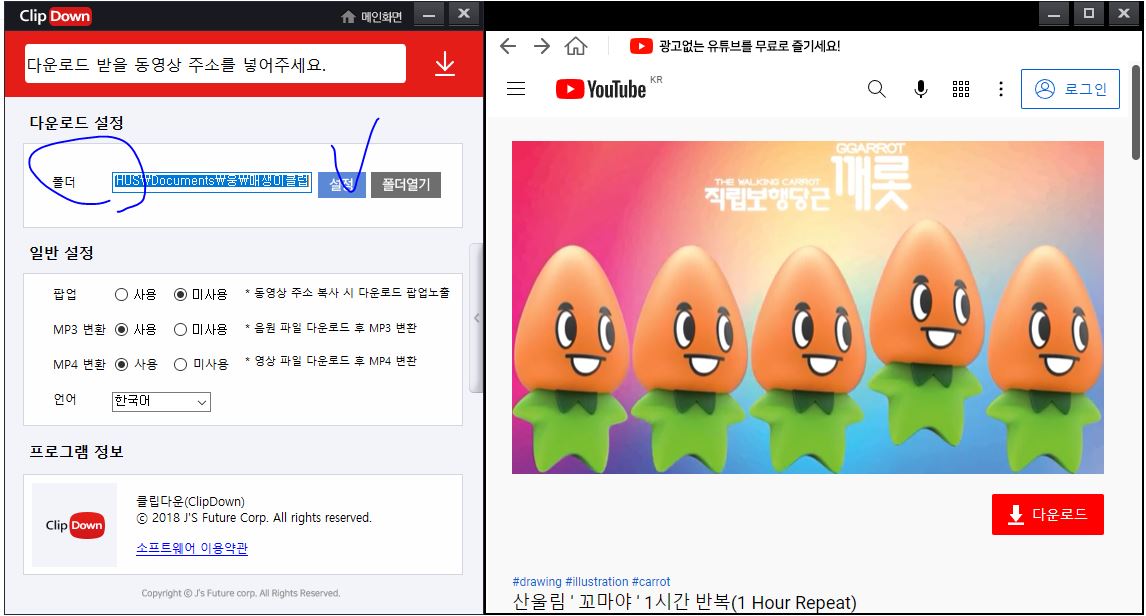Click the video title 산울림 꼬마야 text
1146x616 pixels.
pos(684,602)
